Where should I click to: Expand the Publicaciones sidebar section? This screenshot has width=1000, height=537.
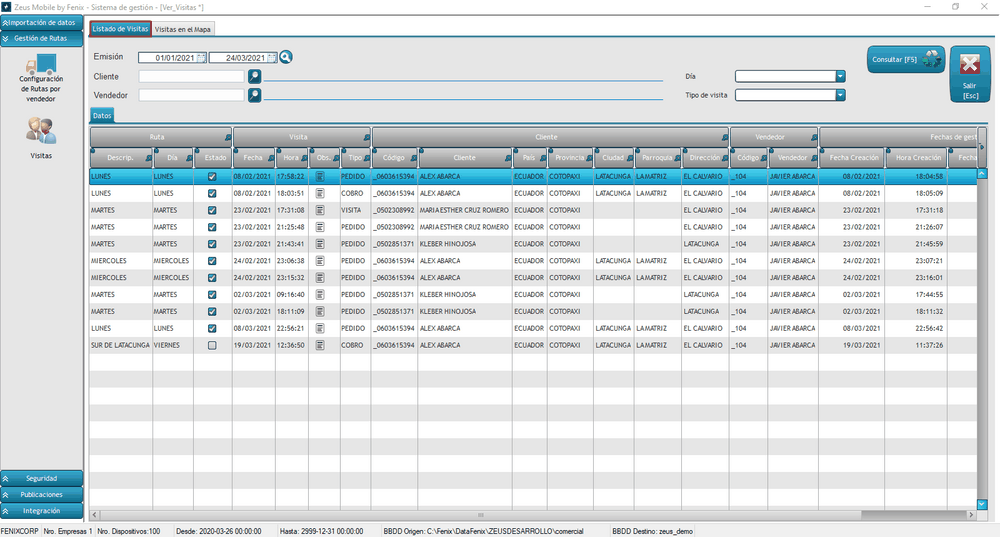pos(41,494)
